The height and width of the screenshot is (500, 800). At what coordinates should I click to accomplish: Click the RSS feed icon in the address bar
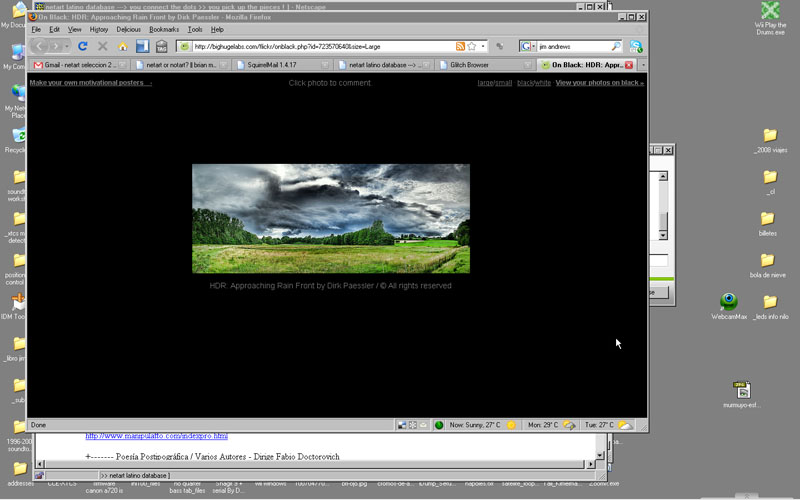point(460,46)
